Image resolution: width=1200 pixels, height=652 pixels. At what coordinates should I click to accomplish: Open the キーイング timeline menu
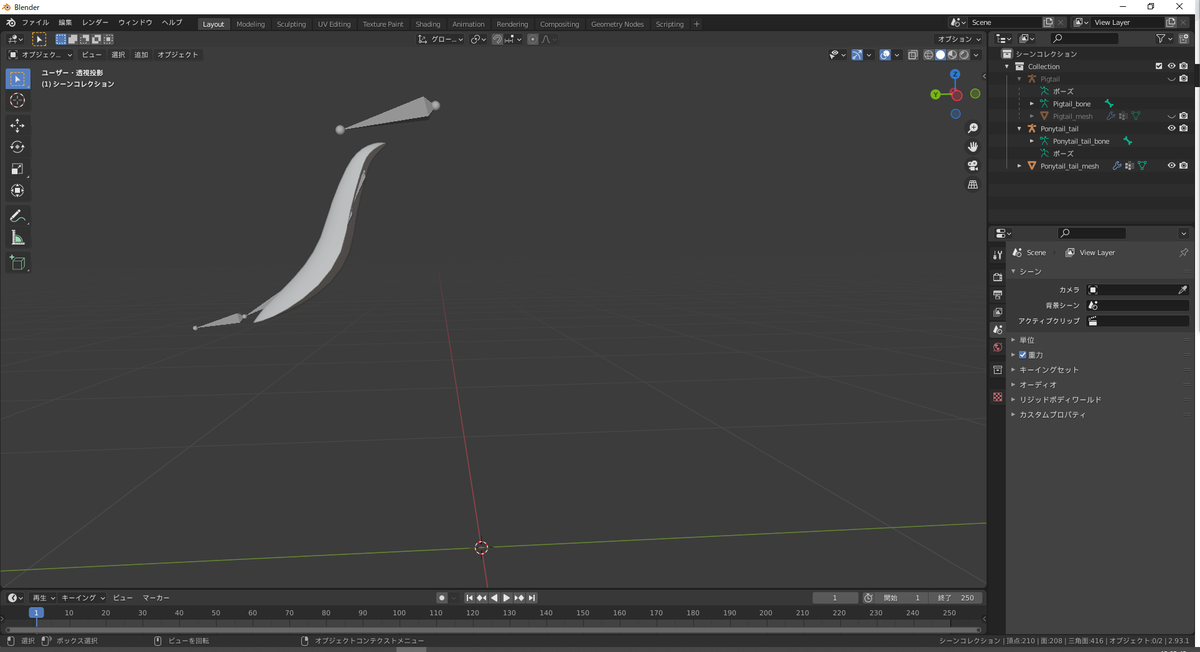83,598
